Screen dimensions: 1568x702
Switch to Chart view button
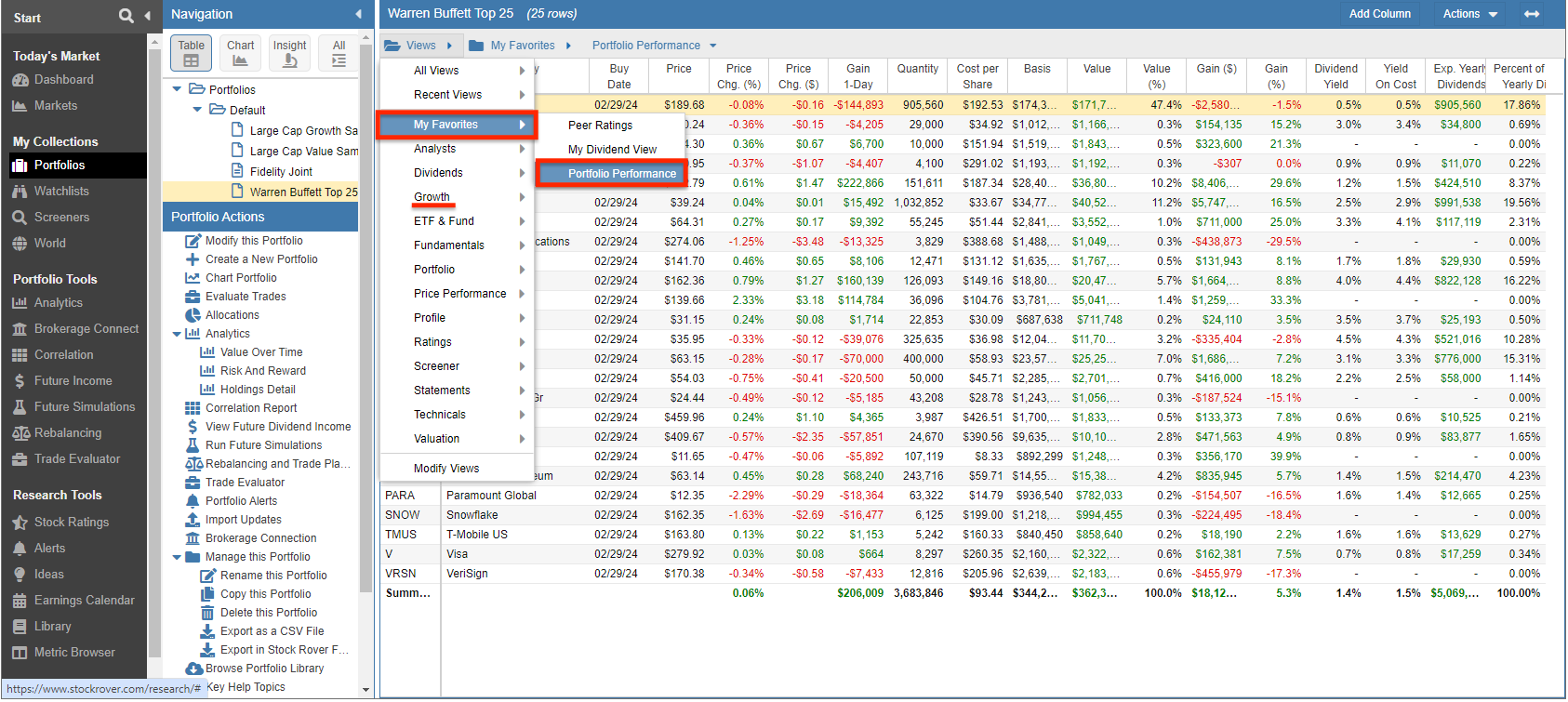coord(240,53)
